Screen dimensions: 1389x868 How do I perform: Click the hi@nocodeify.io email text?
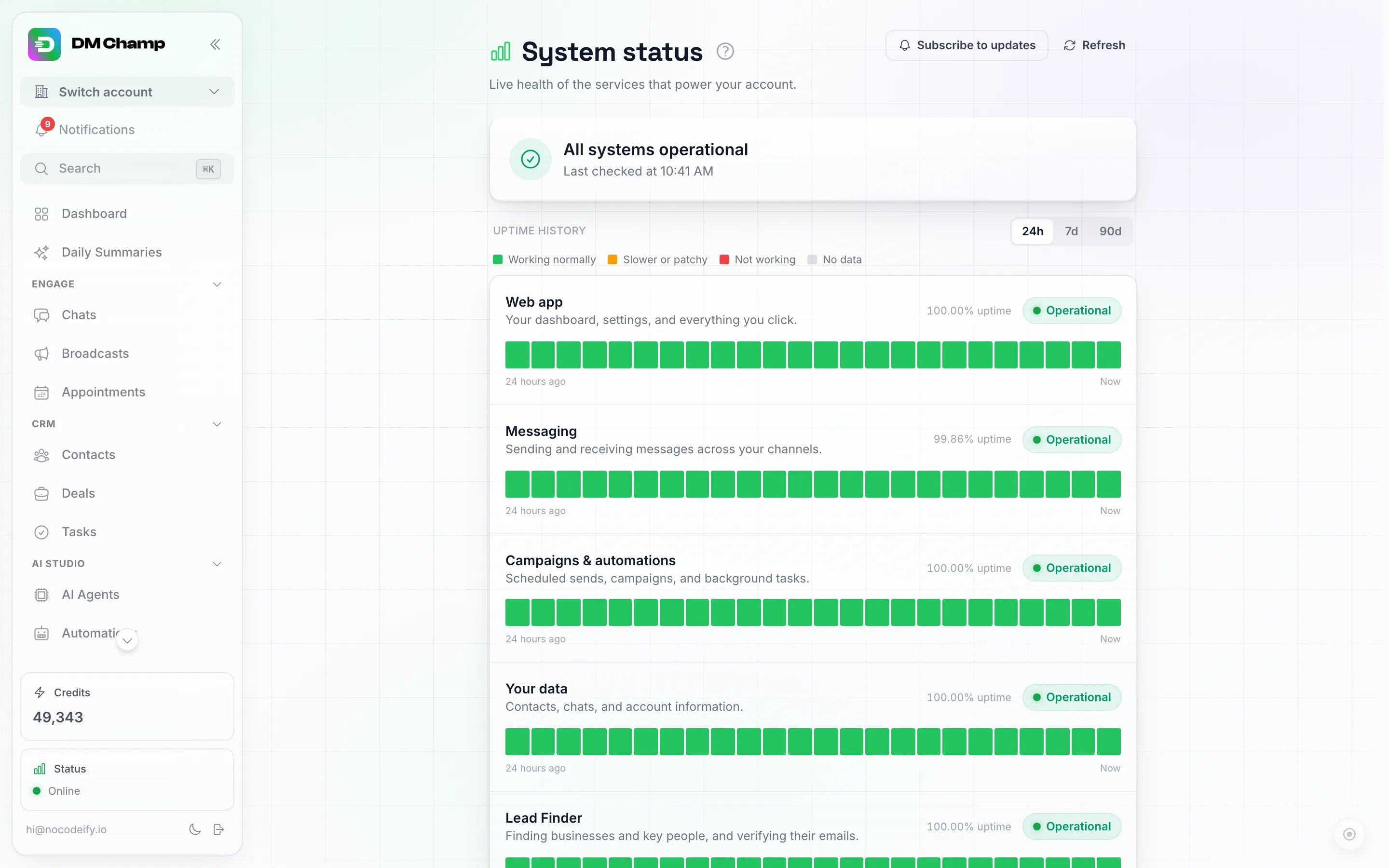tap(66, 829)
